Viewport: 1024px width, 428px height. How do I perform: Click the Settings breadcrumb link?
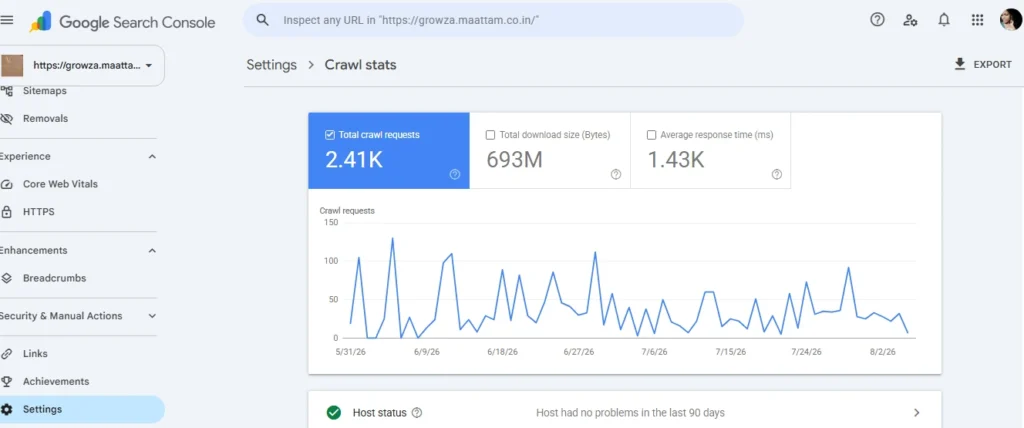point(272,65)
